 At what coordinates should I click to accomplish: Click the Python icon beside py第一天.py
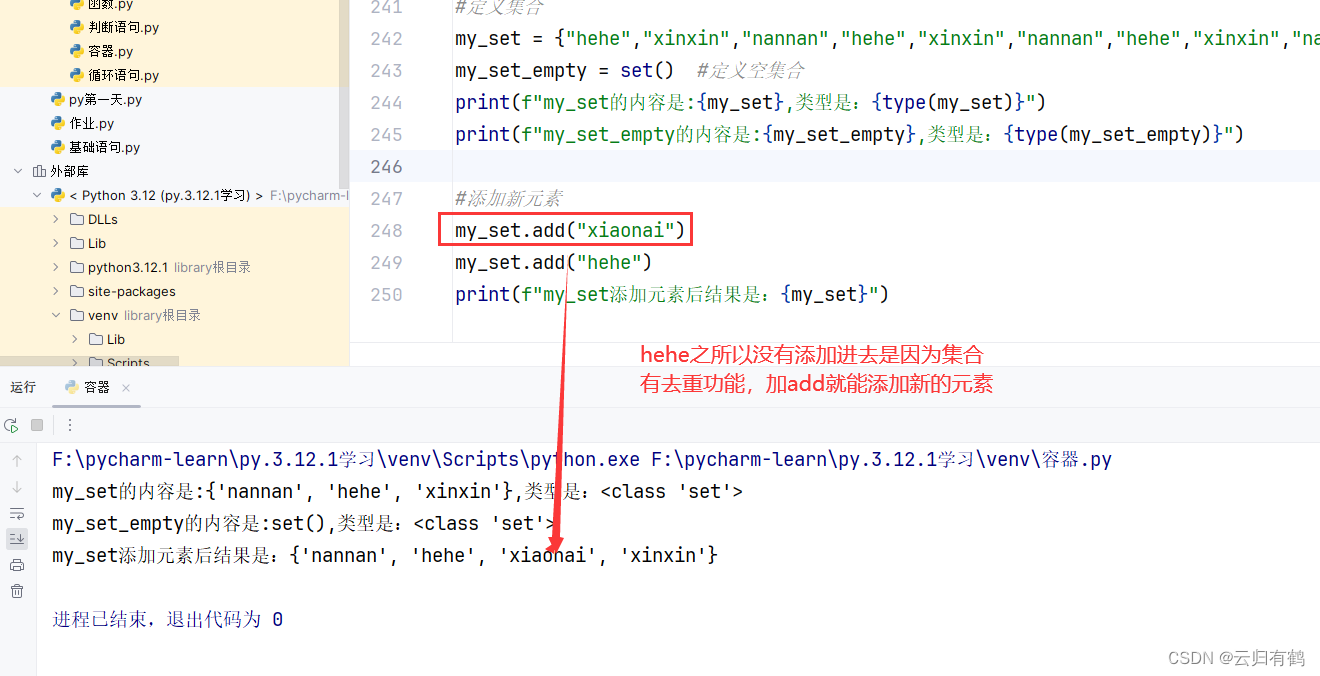click(58, 99)
